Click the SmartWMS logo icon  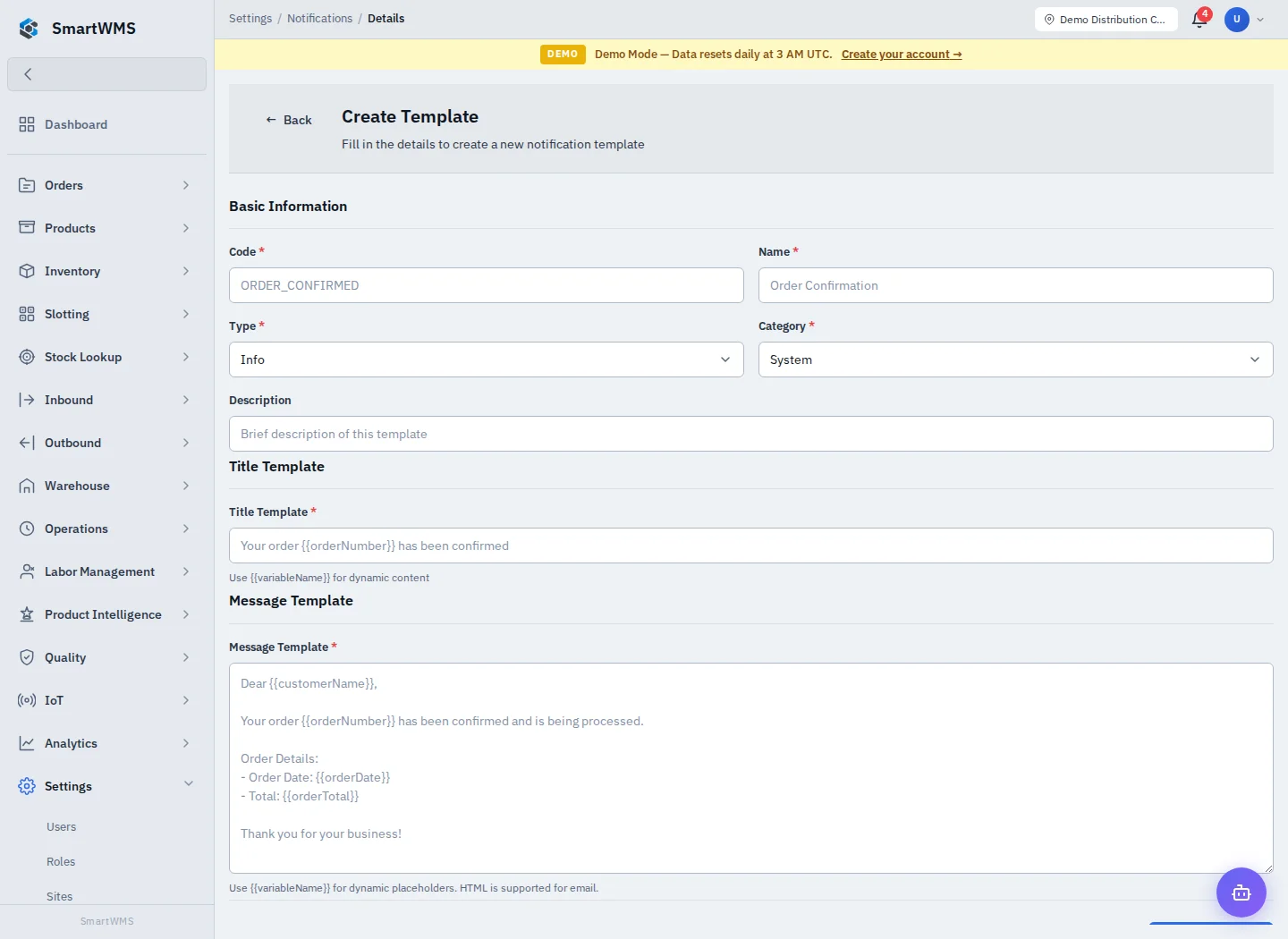pyautogui.click(x=29, y=29)
